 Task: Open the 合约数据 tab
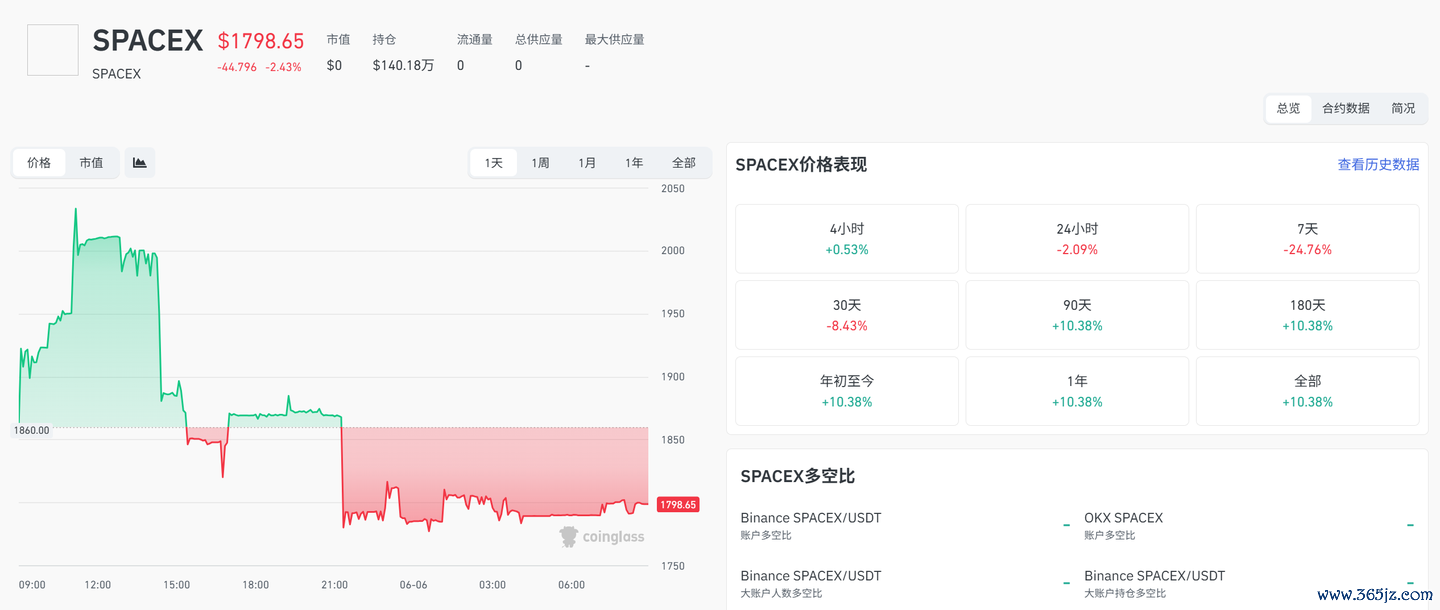pos(1346,109)
